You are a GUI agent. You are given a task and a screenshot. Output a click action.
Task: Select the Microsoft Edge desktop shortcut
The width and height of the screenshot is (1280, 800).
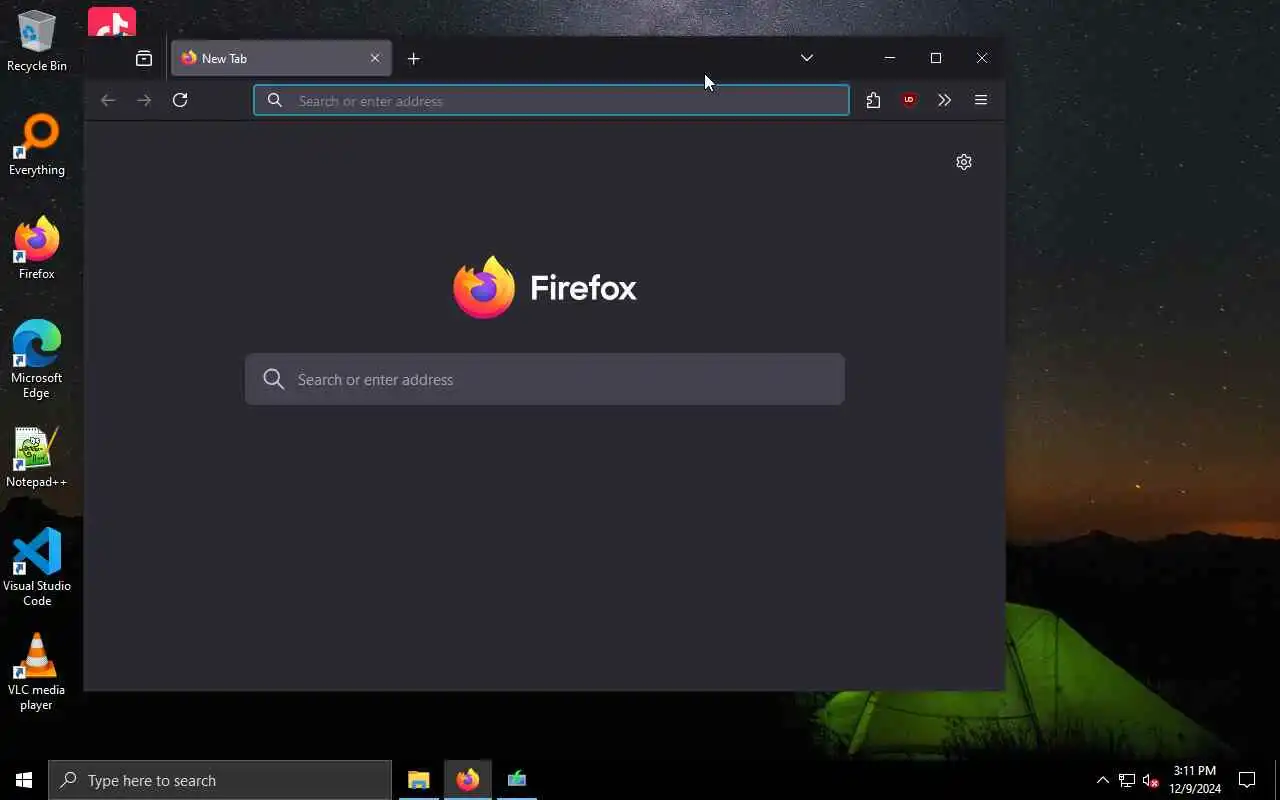pos(37,360)
